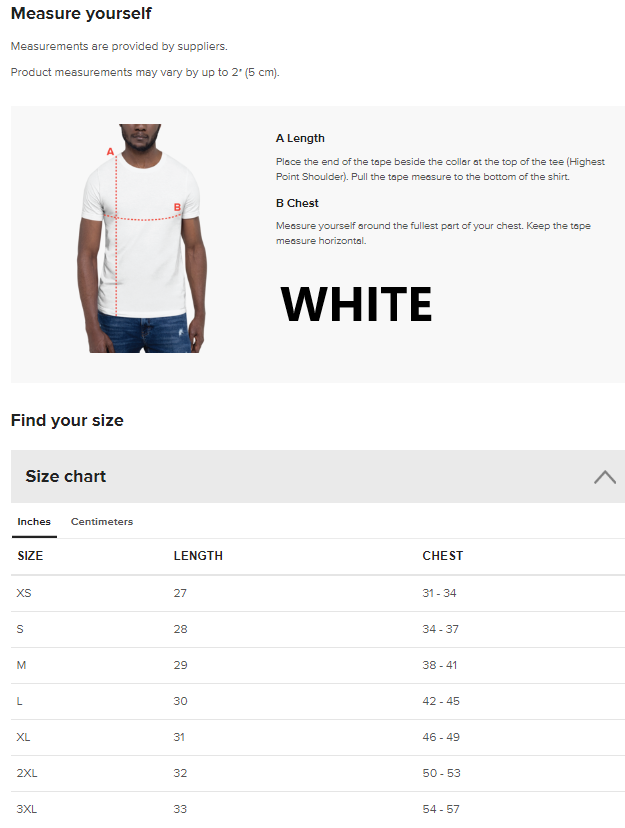Click the white t-shirt model image
The image size is (625, 828).
coord(142,239)
